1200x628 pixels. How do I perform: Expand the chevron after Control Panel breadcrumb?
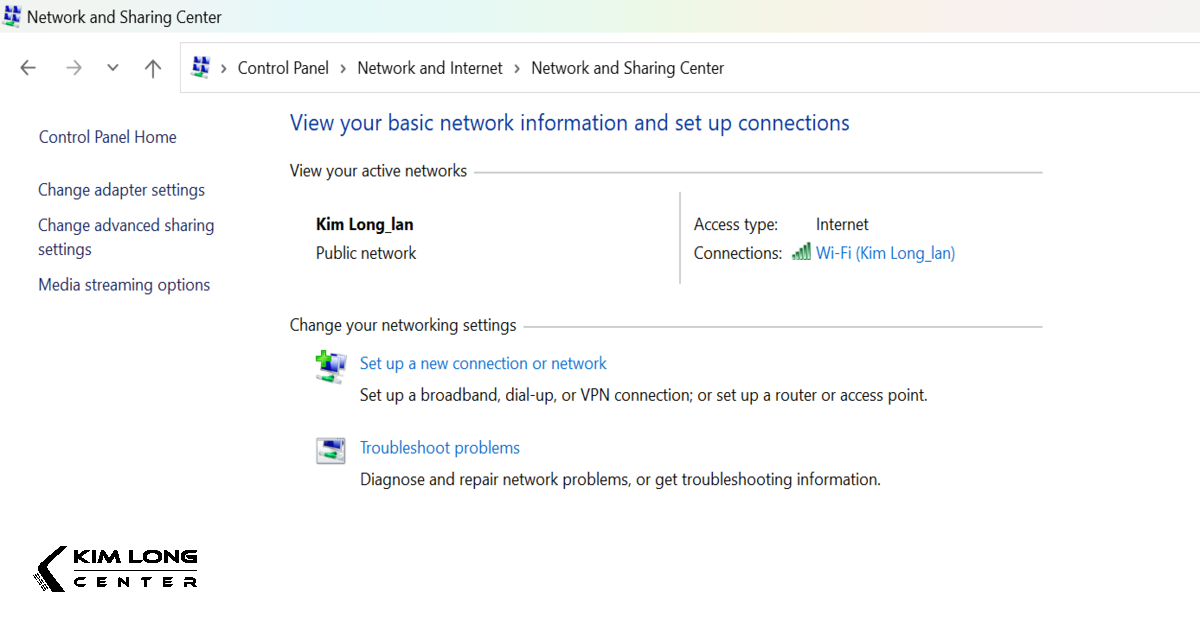pyautogui.click(x=343, y=68)
